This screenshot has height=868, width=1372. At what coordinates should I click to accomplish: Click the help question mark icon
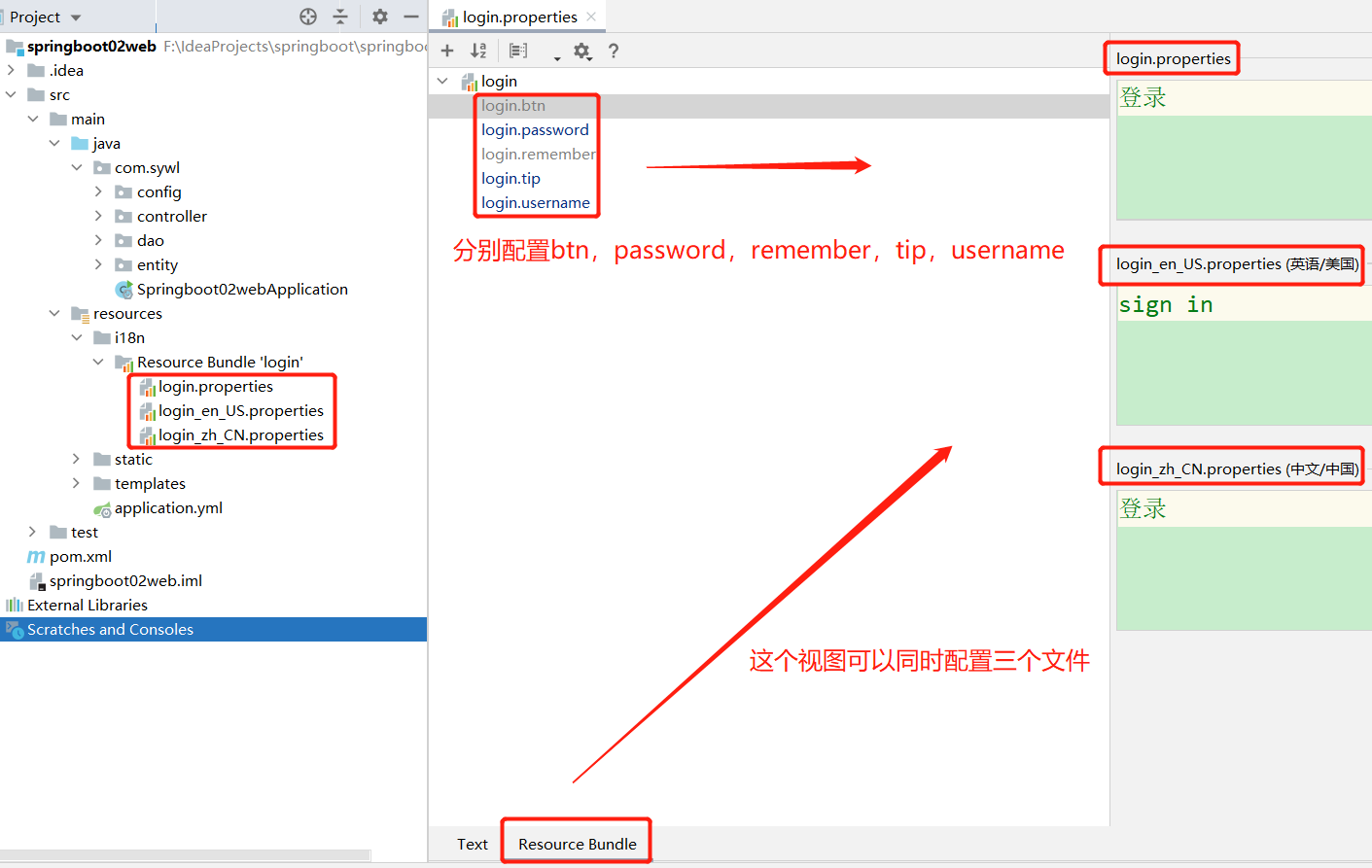tap(614, 51)
